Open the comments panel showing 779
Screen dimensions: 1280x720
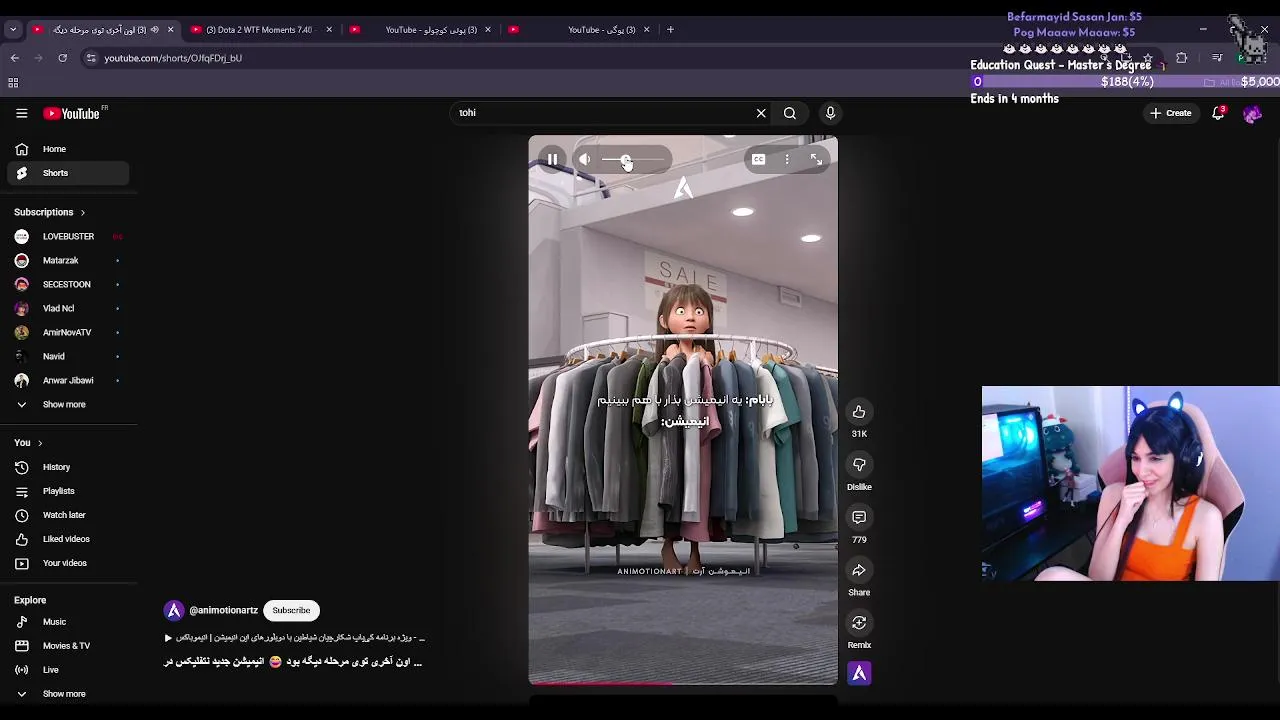[x=859, y=518]
